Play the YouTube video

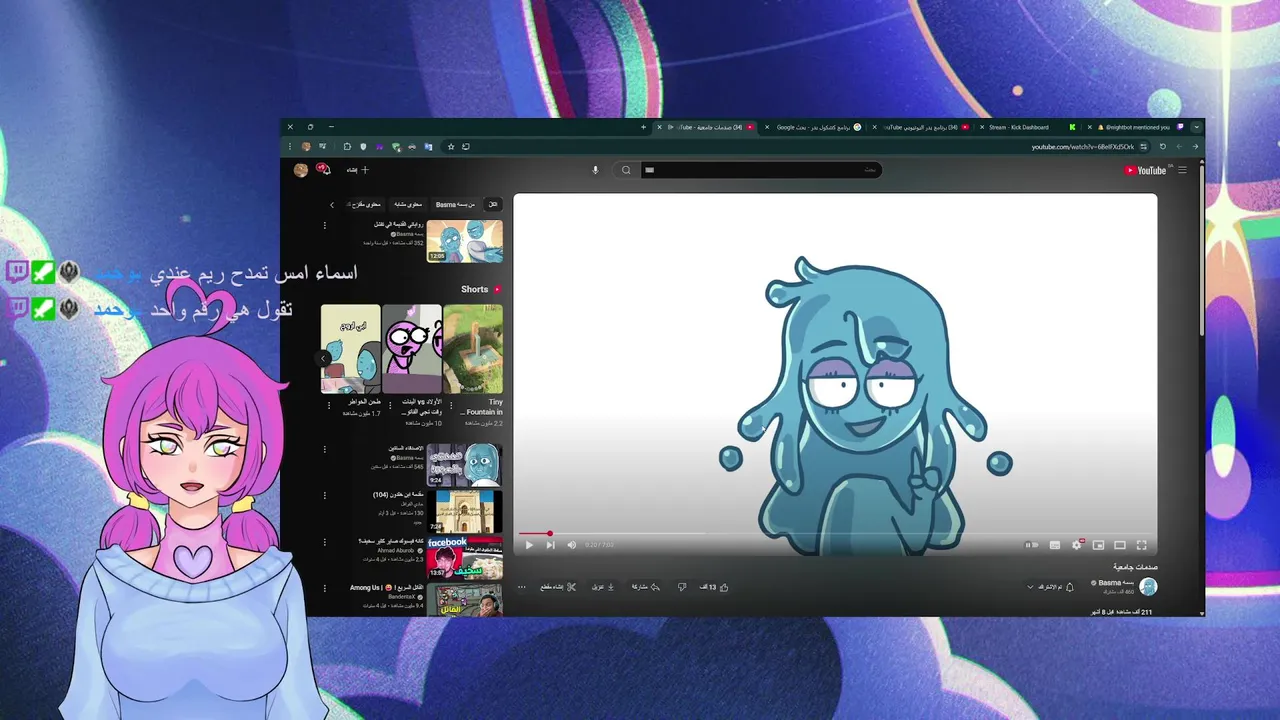click(x=529, y=545)
